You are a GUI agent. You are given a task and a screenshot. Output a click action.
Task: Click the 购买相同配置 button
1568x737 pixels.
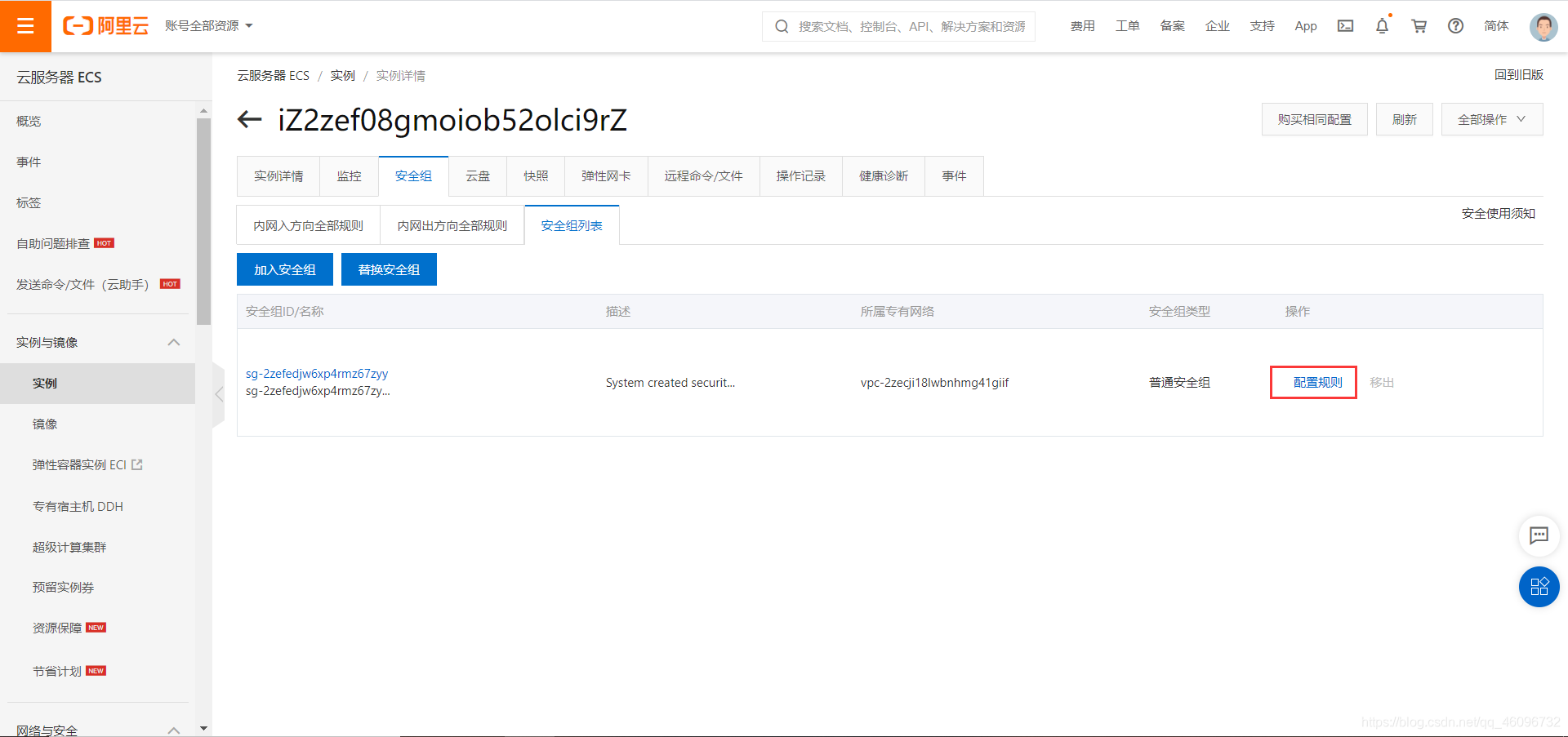click(x=1314, y=119)
